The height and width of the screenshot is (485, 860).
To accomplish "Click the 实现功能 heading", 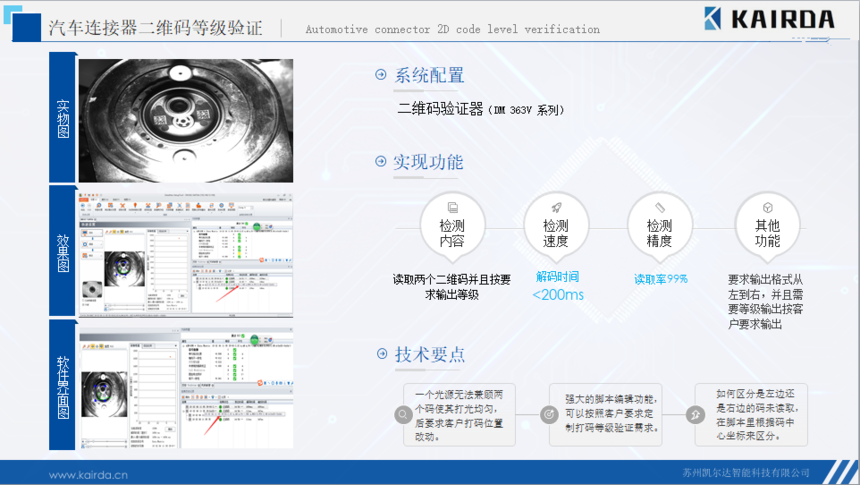I will pos(428,162).
